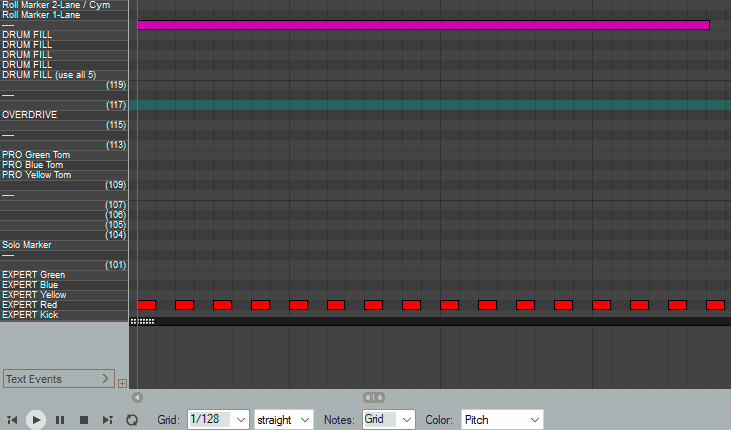Skip to end with forward button
The height and width of the screenshot is (430, 731).
coord(108,420)
